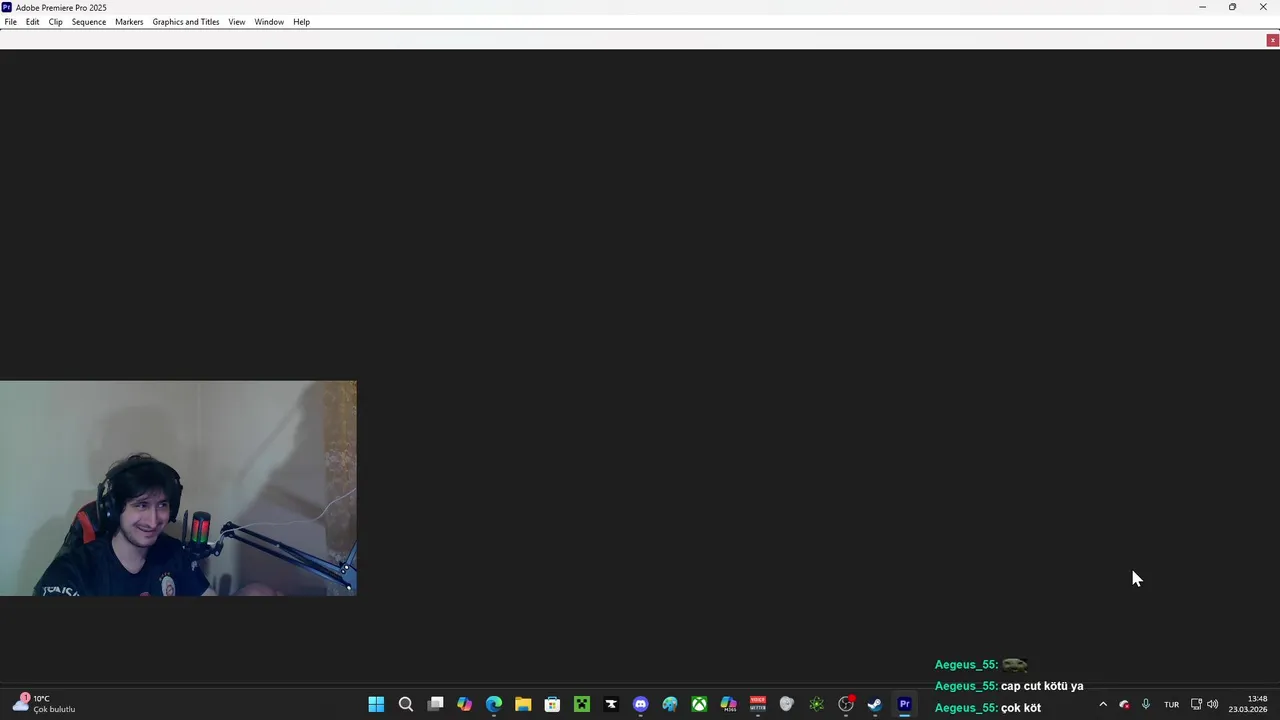Image resolution: width=1280 pixels, height=720 pixels.
Task: Open the Edit menu
Action: point(33,22)
